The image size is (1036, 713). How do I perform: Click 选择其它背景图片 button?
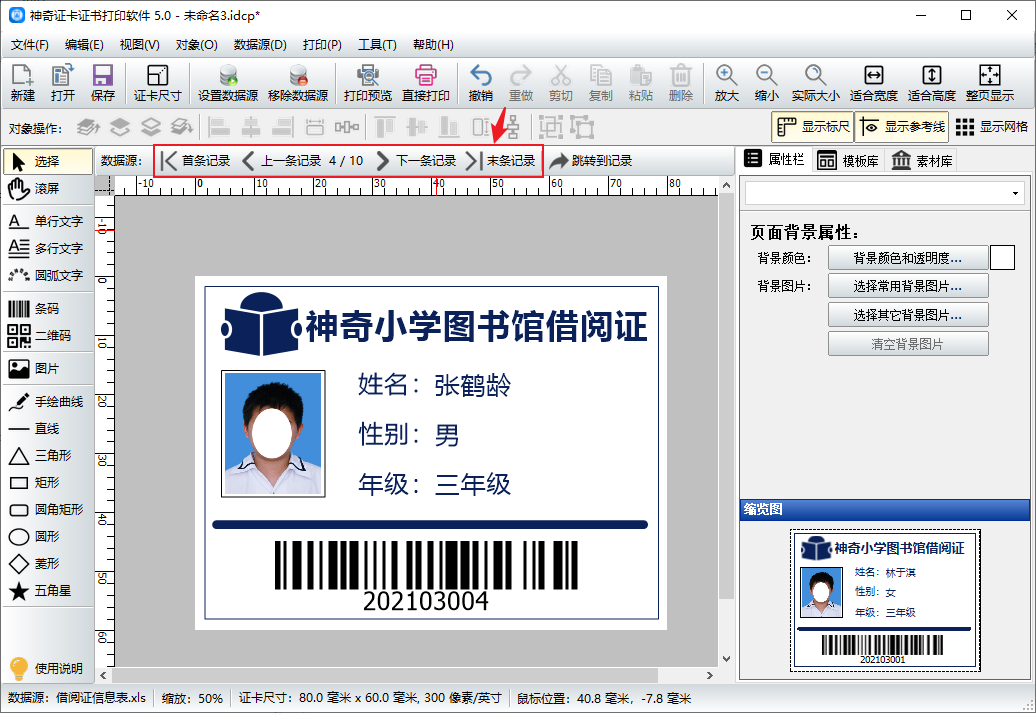point(908,315)
